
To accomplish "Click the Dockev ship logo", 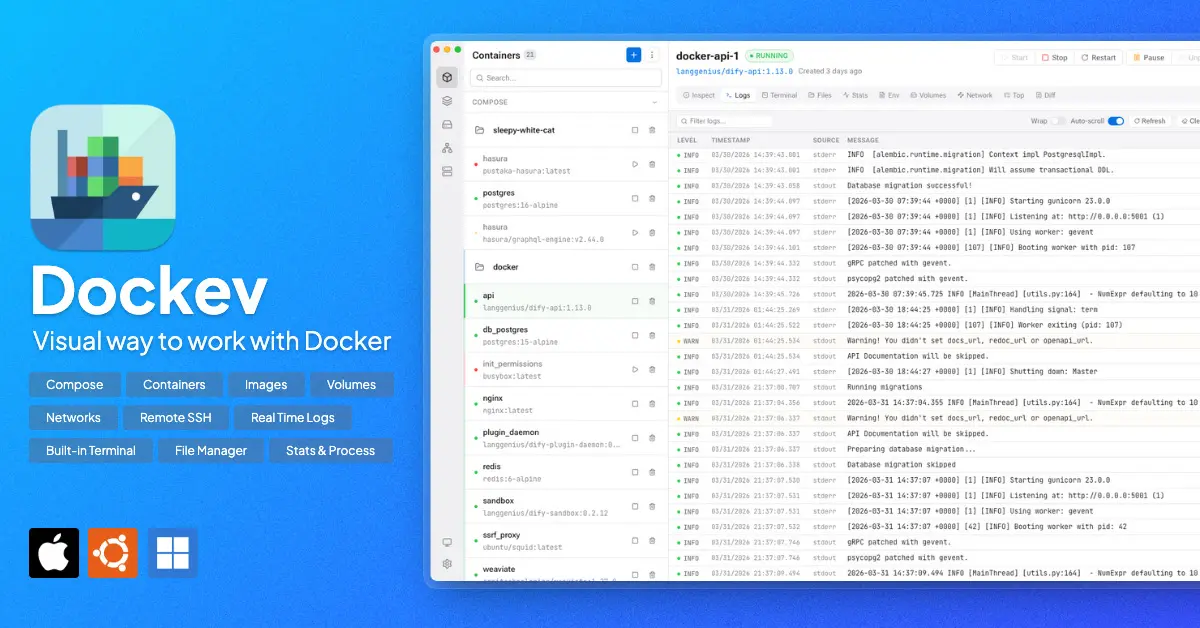I will [103, 178].
